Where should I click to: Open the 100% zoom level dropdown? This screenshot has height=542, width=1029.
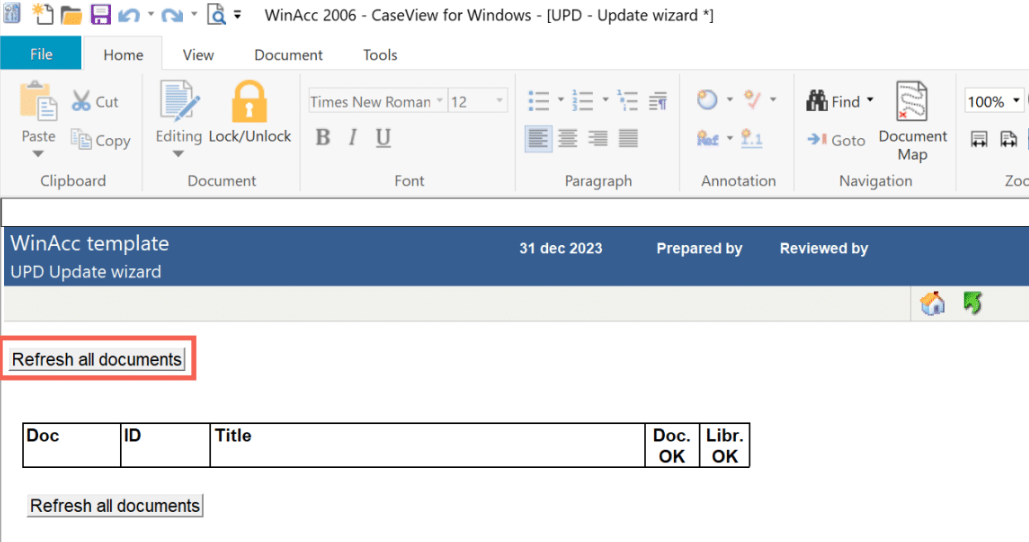coord(1017,101)
